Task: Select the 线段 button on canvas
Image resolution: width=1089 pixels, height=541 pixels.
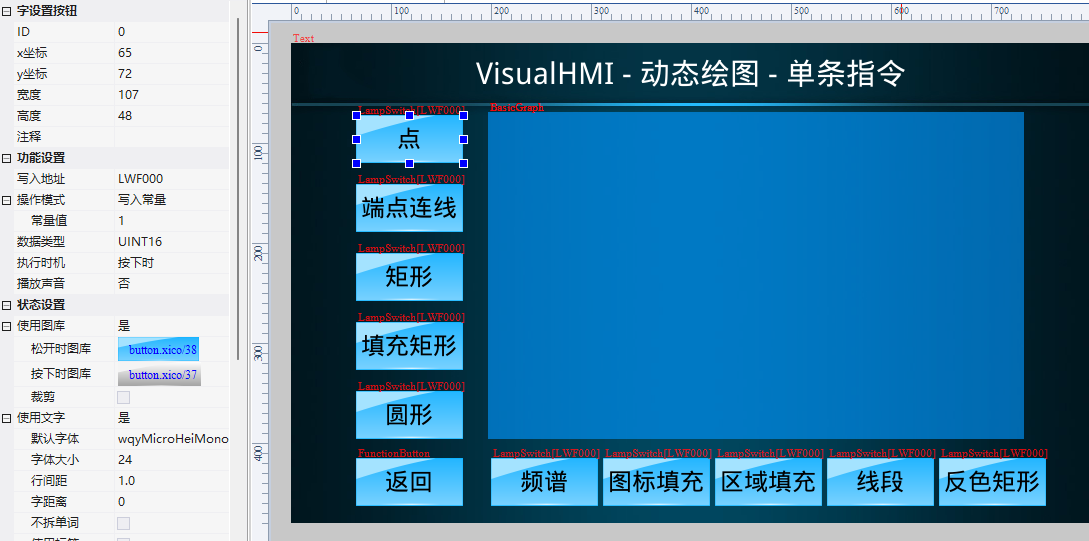Action: [x=880, y=482]
